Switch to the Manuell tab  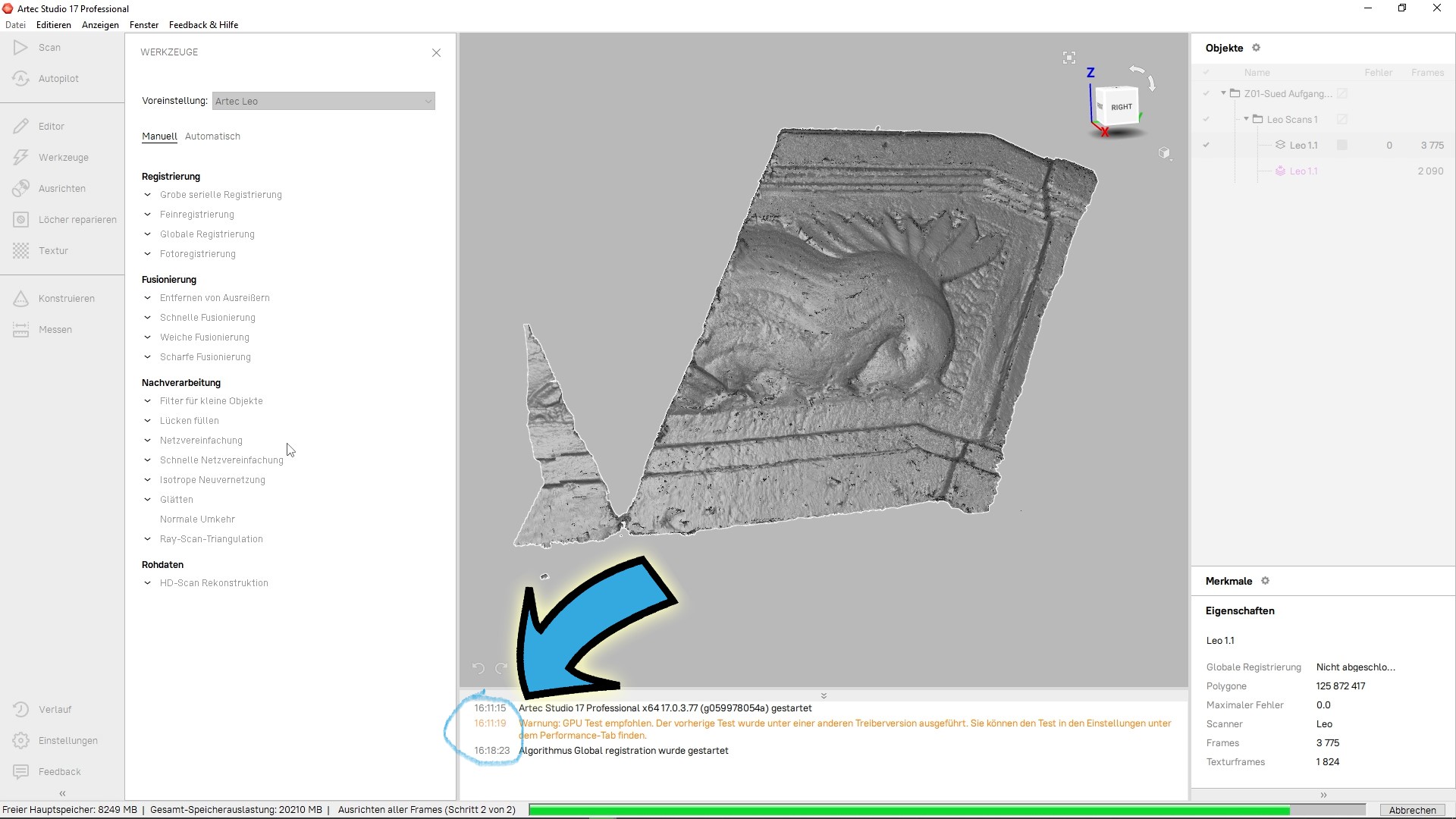point(159,136)
